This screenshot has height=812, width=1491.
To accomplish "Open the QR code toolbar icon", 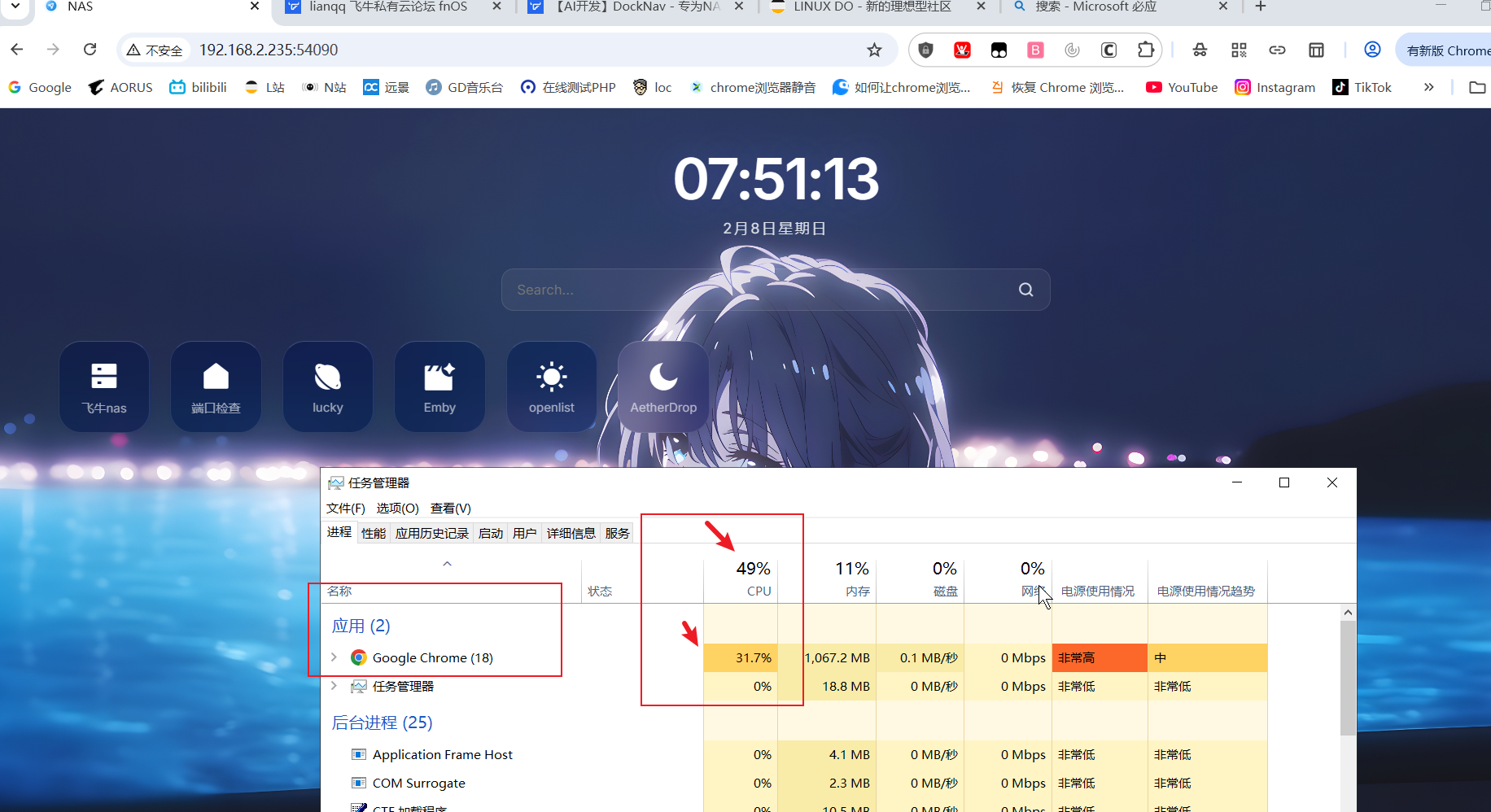I will 1239,50.
